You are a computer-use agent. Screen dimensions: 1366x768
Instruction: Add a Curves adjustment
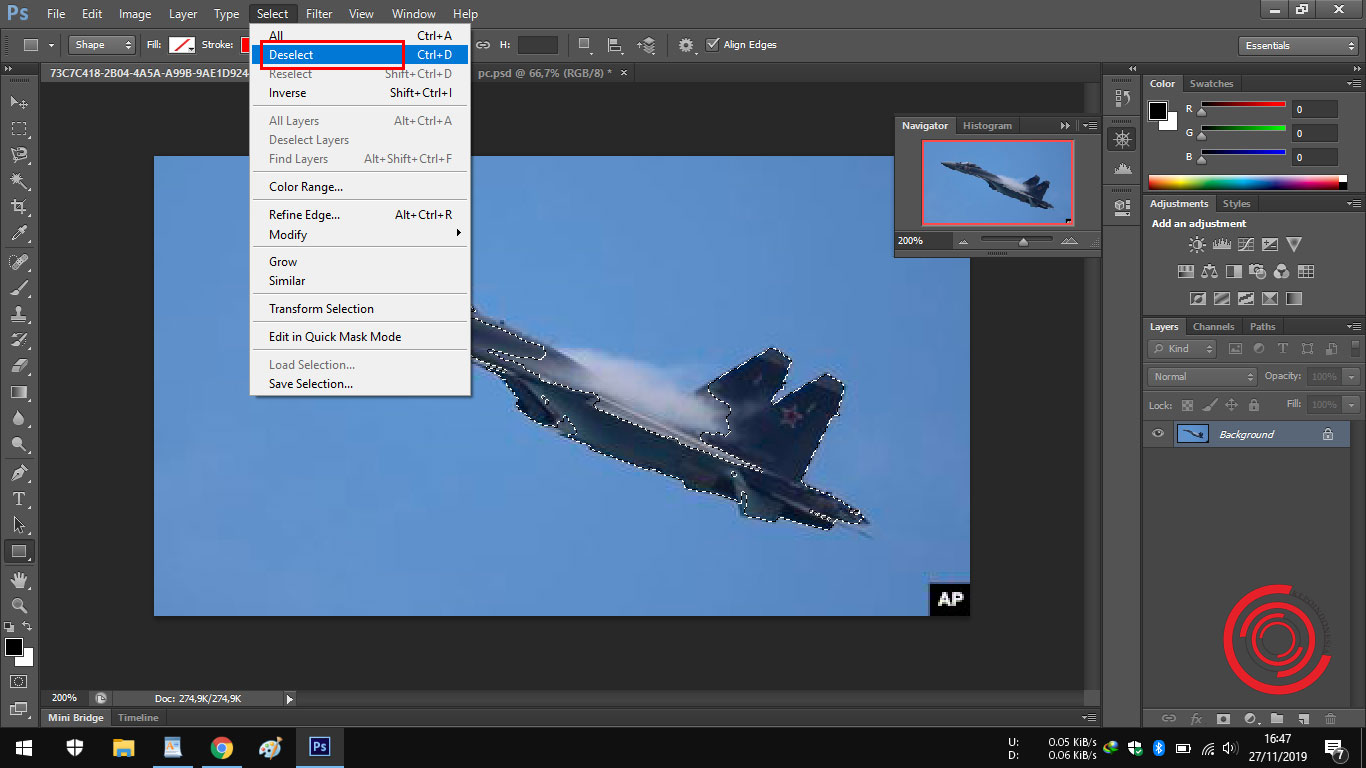click(1245, 244)
